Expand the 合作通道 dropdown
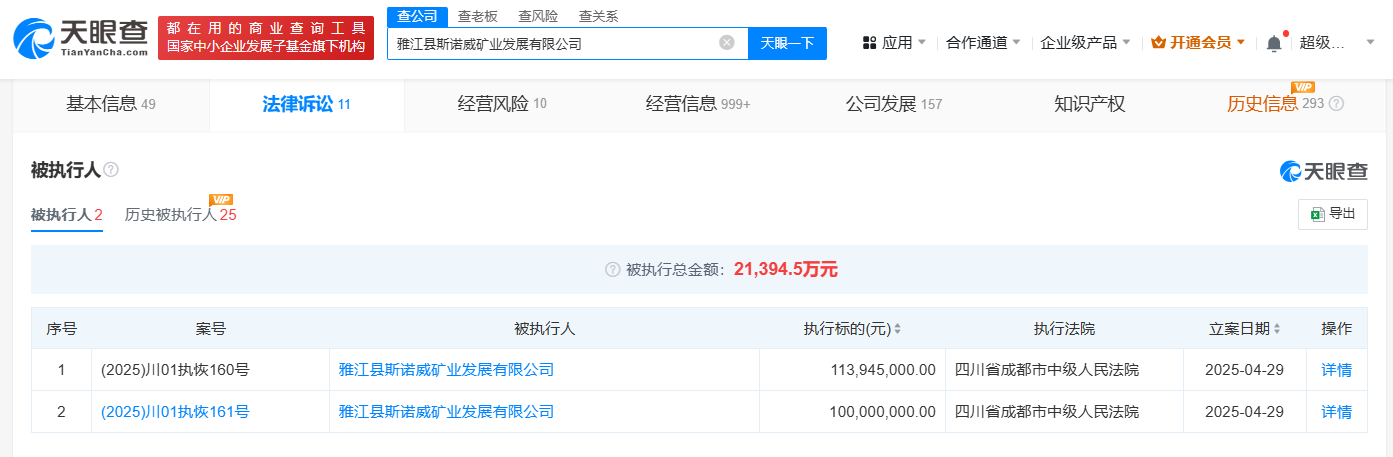This screenshot has height=457, width=1393. coord(983,43)
